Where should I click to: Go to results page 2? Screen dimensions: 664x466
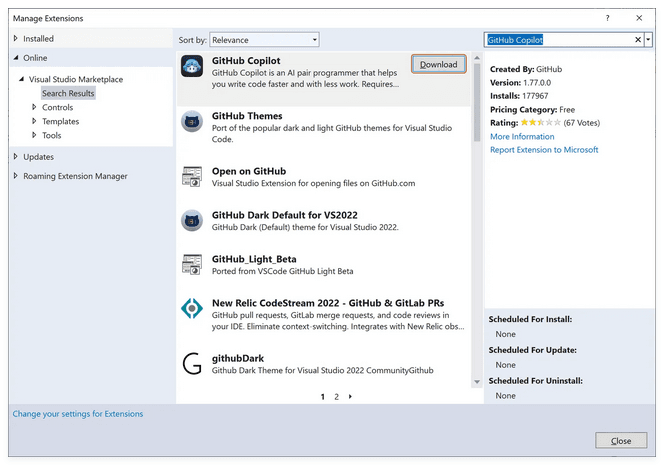(337, 397)
